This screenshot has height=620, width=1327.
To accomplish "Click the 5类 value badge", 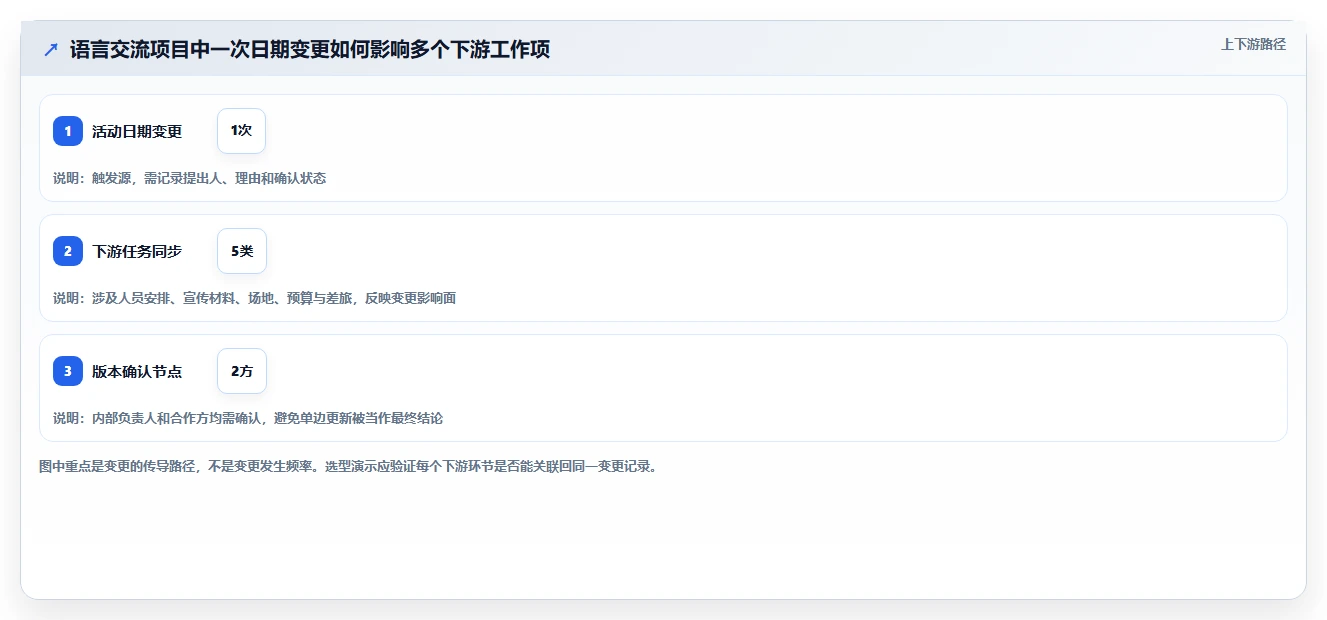I will point(242,251).
